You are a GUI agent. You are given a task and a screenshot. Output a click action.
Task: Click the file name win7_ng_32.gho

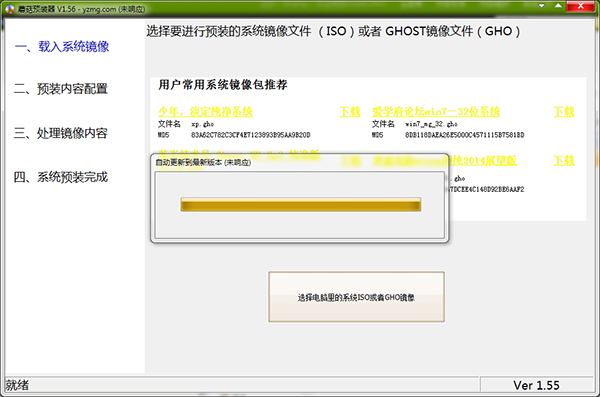click(431, 124)
